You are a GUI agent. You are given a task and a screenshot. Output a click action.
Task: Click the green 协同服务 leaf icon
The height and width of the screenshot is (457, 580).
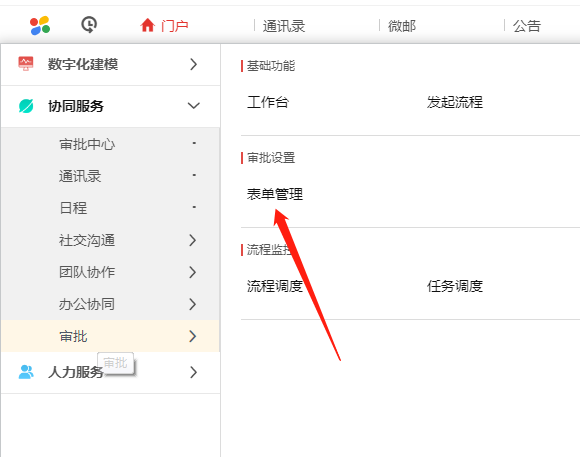point(26,106)
